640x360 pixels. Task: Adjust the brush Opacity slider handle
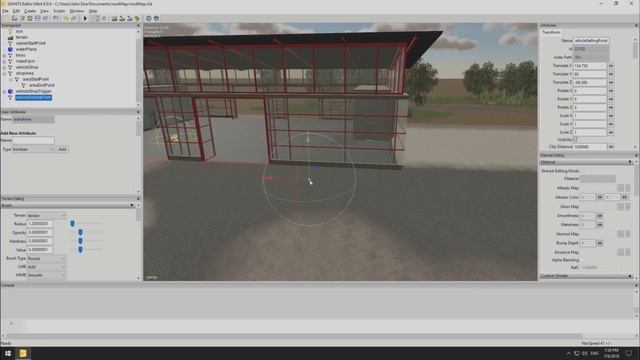80,232
